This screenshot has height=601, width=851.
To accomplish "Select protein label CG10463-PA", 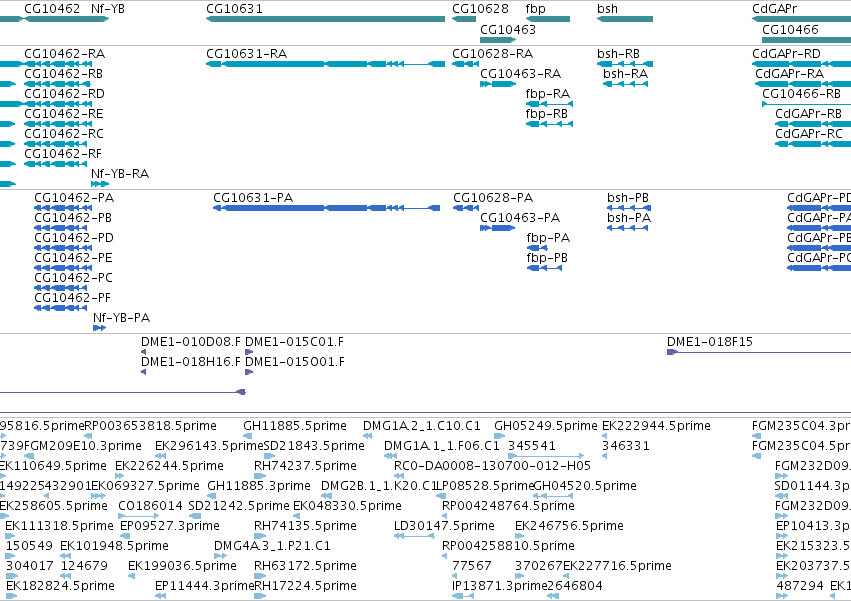I will tap(520, 218).
